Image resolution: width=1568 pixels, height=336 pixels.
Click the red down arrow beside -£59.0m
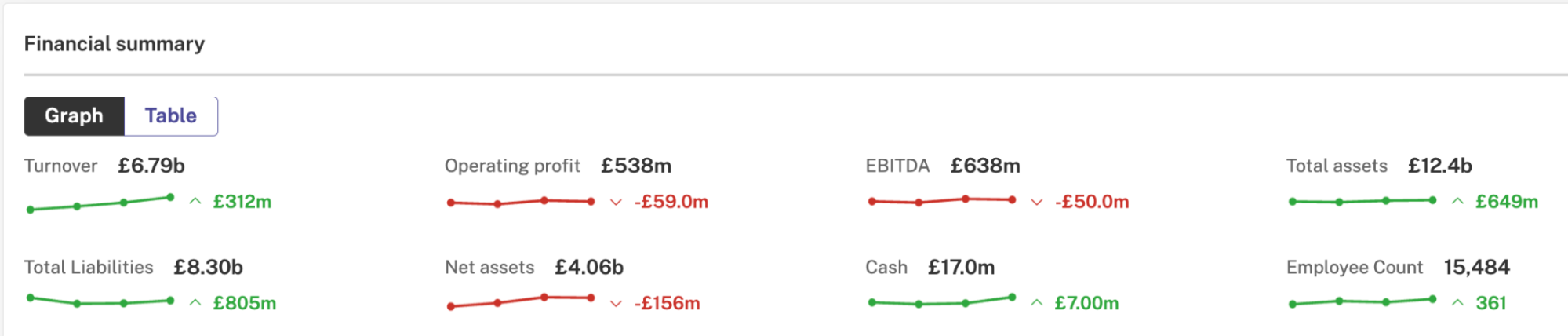pyautogui.click(x=616, y=203)
